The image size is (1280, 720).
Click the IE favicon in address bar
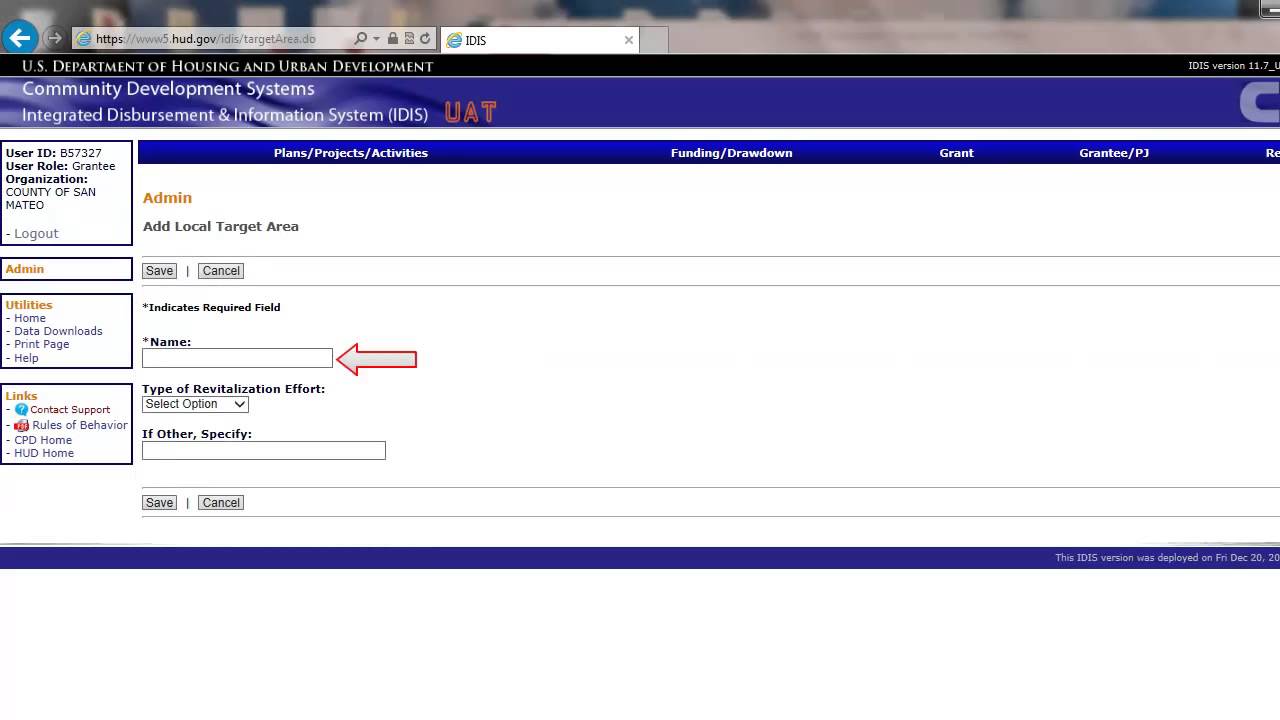[84, 39]
